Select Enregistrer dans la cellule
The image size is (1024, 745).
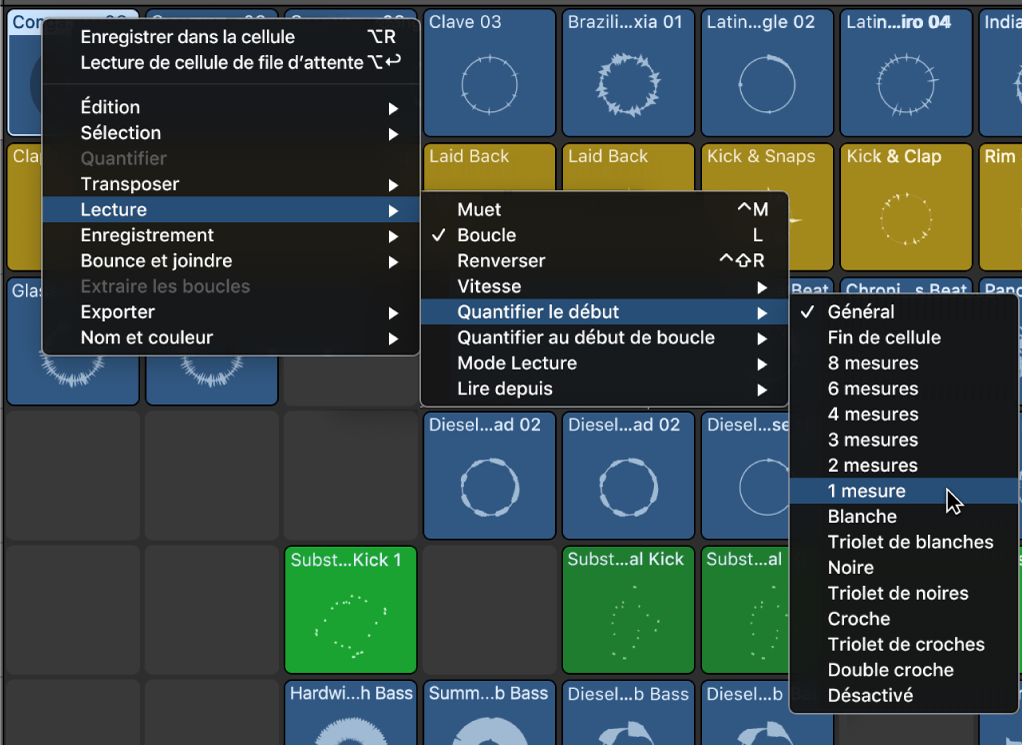pyautogui.click(x=188, y=37)
